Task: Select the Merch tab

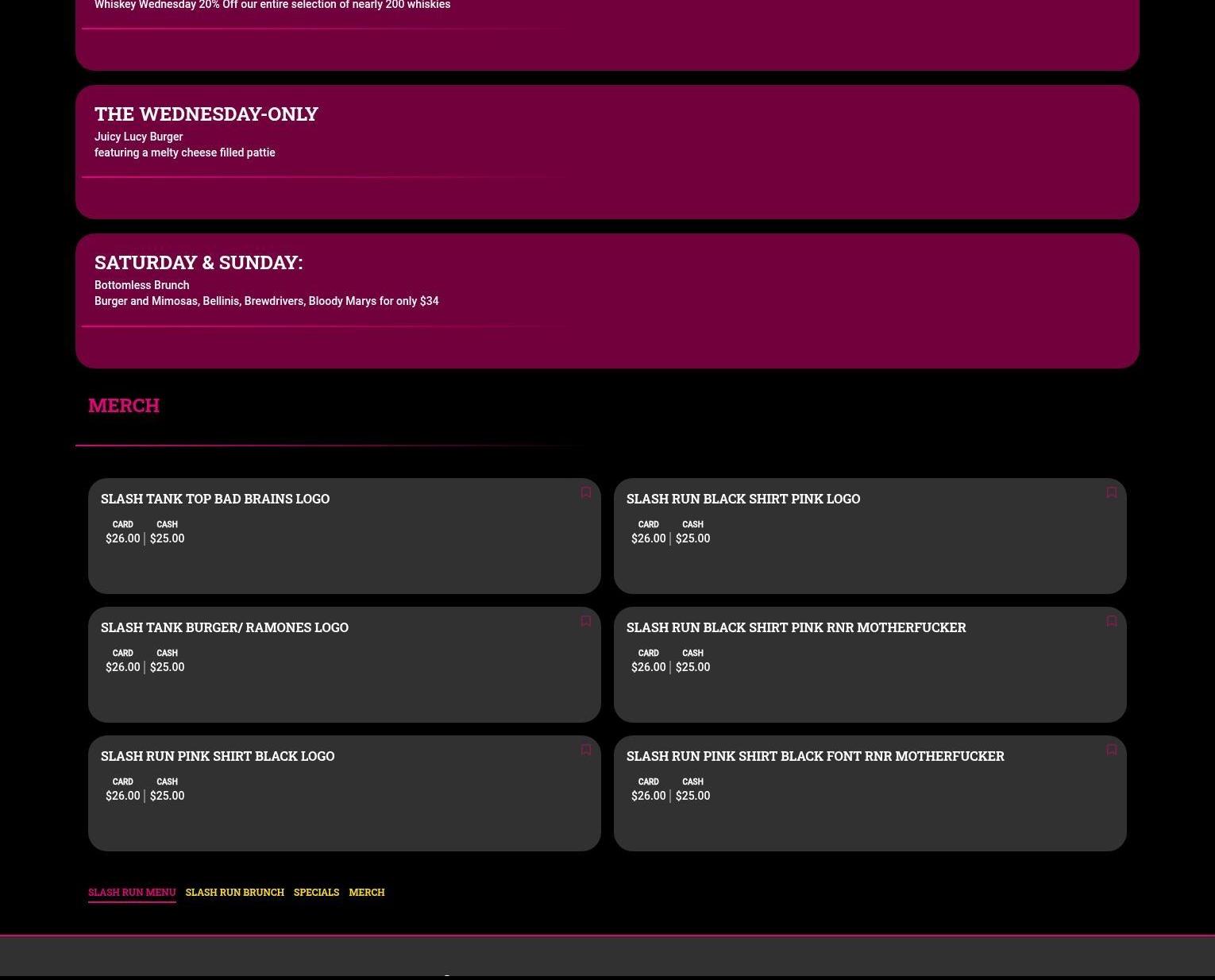Action: click(x=367, y=892)
